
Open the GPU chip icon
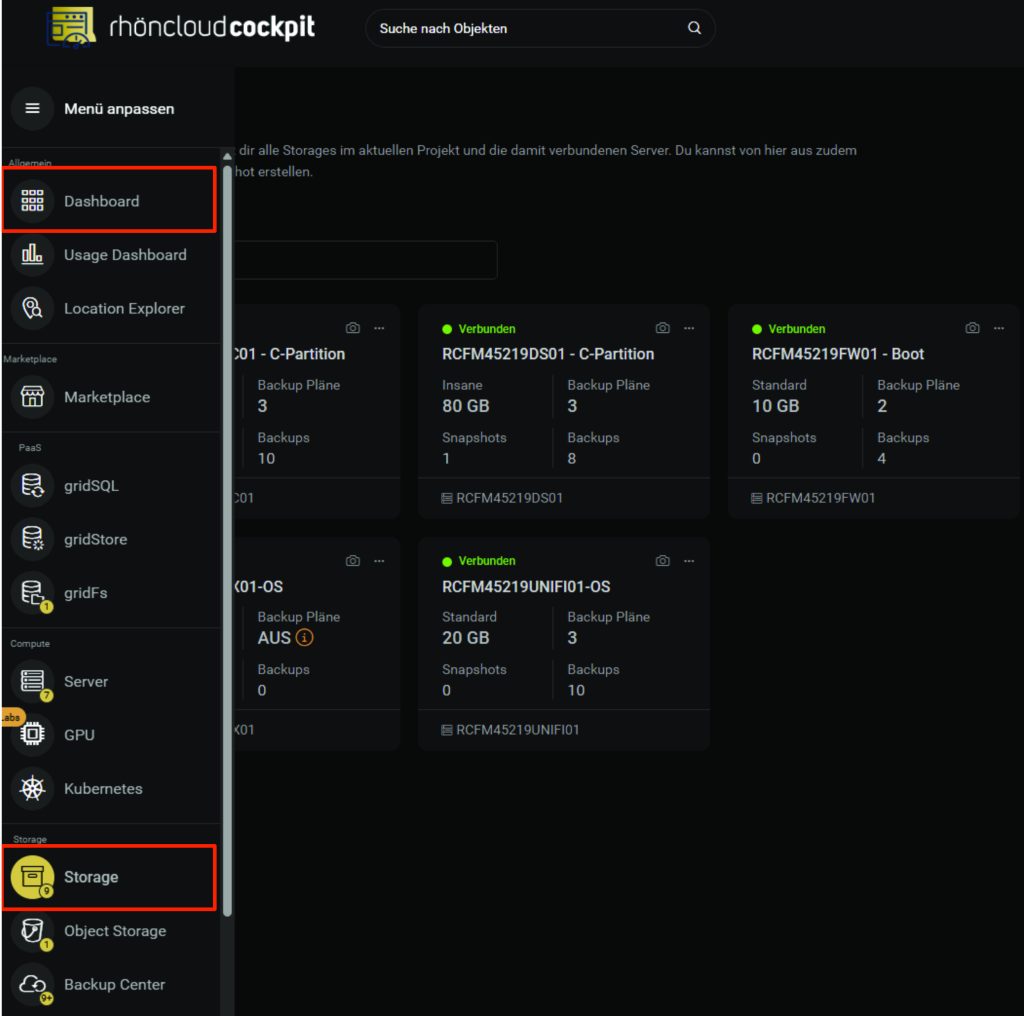pyautogui.click(x=32, y=735)
